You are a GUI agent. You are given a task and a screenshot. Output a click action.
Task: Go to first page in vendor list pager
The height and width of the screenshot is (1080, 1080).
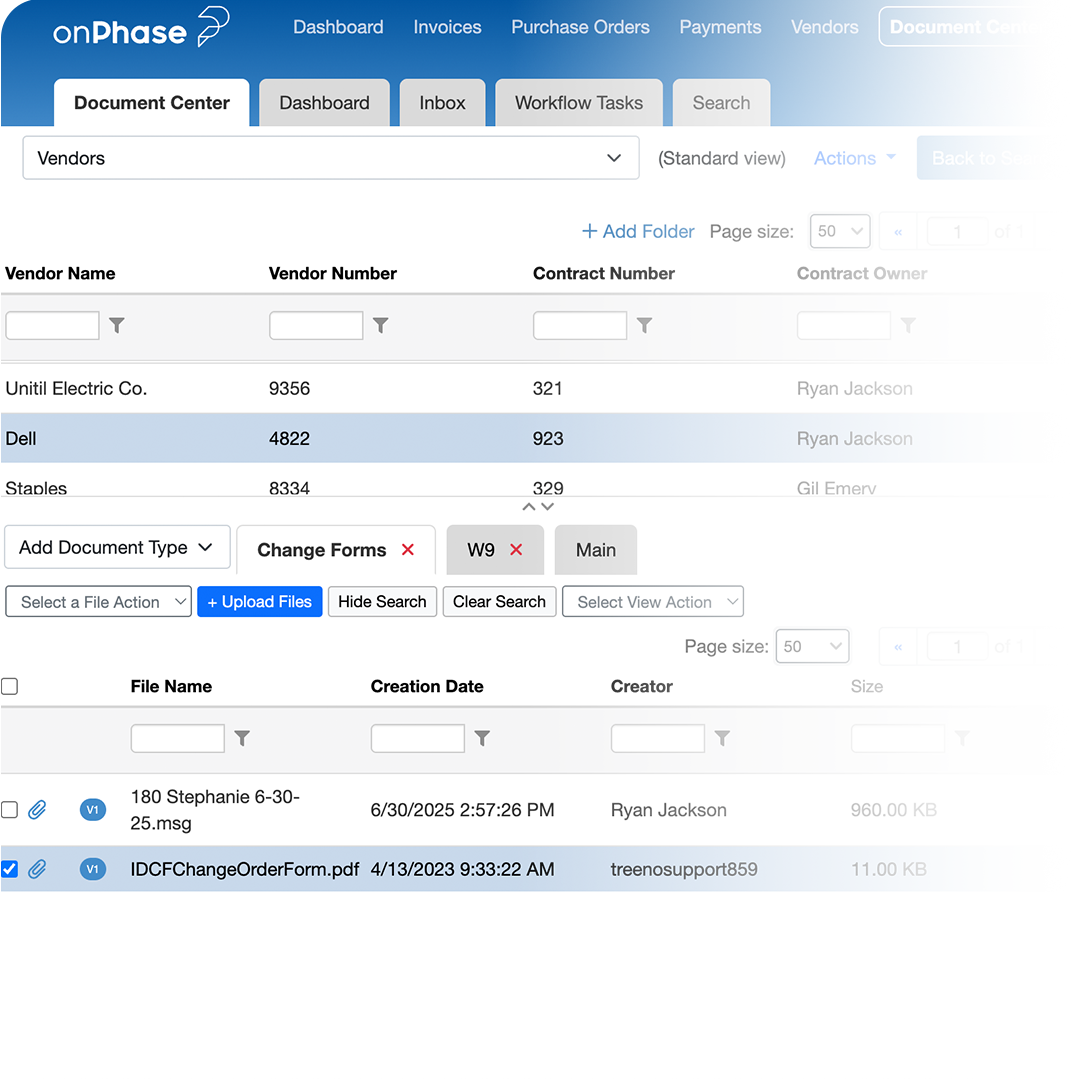(898, 232)
